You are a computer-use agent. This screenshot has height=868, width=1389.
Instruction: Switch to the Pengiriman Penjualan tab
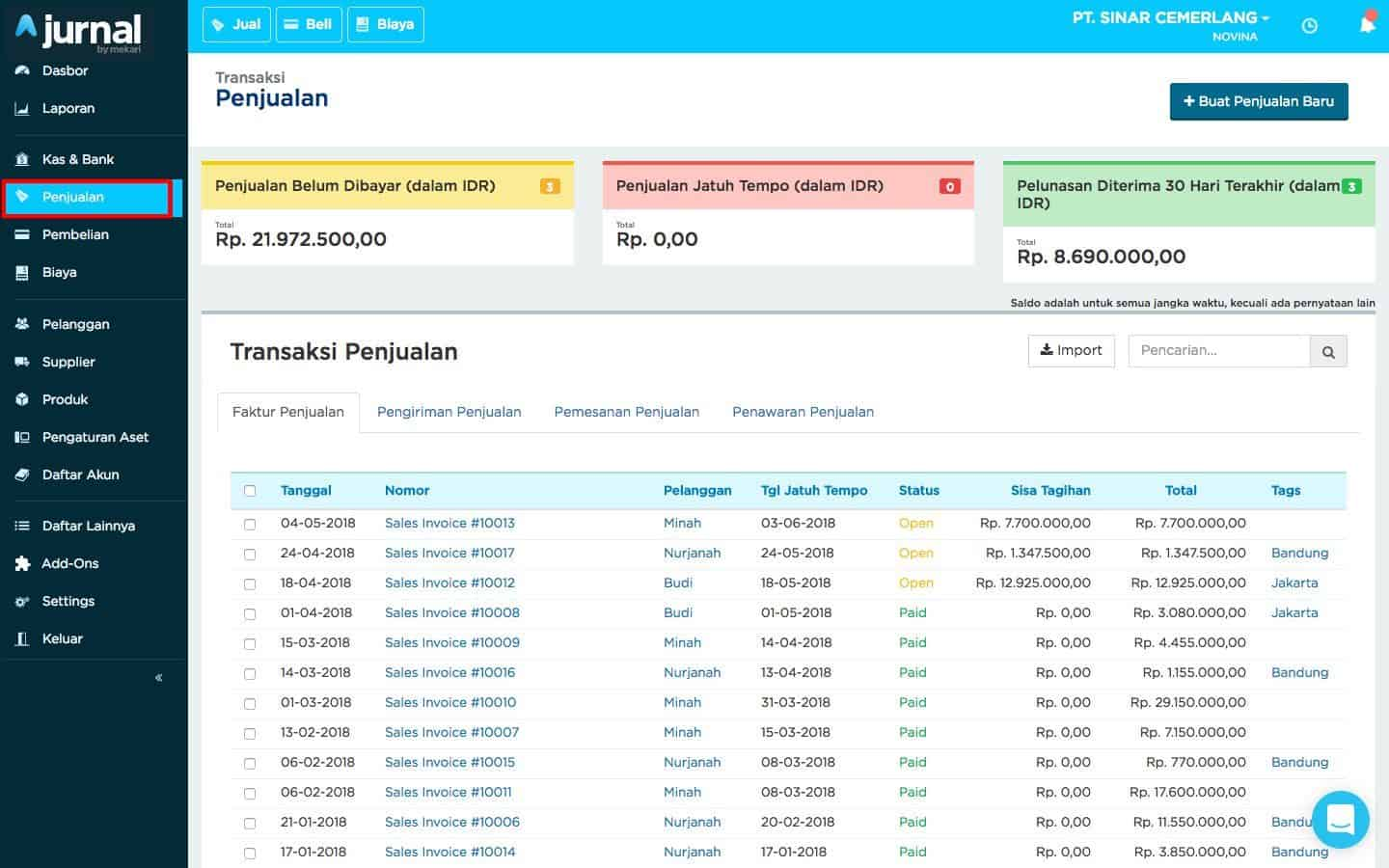click(449, 412)
